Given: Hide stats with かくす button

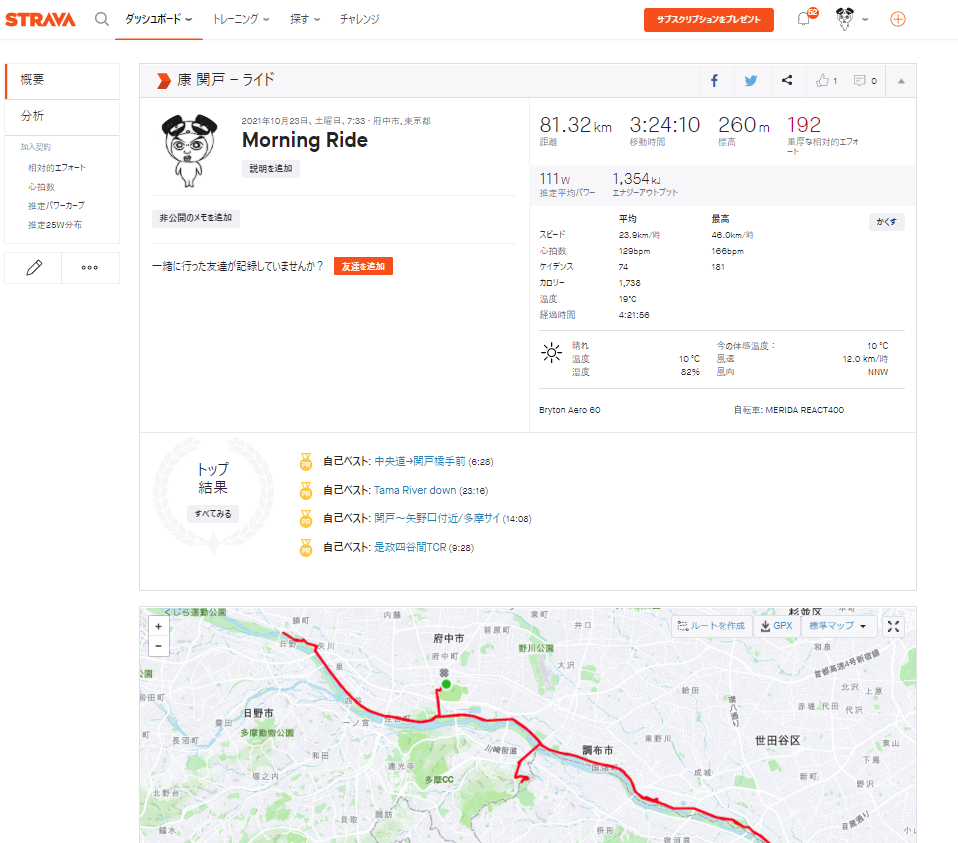Looking at the screenshot, I should pyautogui.click(x=886, y=222).
